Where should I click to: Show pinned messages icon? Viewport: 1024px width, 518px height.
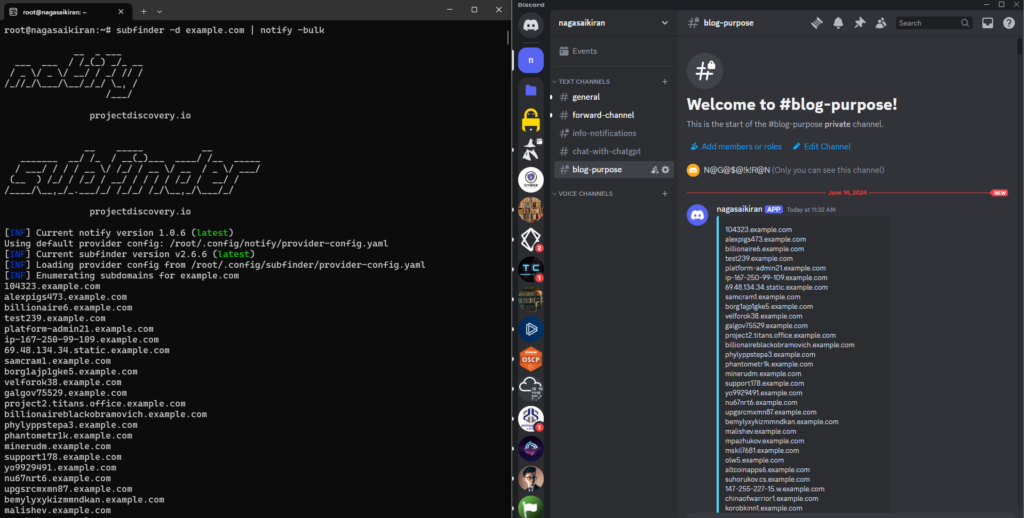859,23
